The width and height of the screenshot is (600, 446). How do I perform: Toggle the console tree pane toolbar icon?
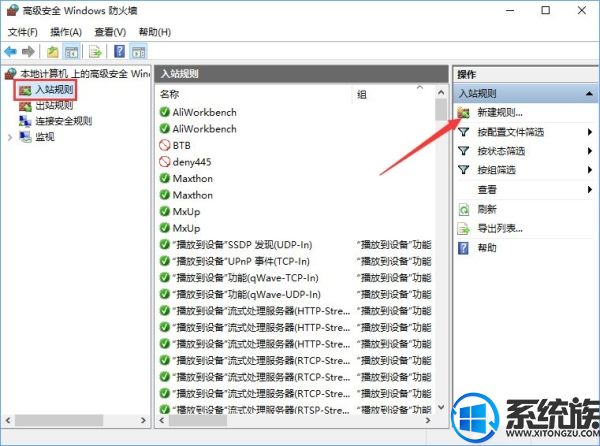tap(72, 52)
